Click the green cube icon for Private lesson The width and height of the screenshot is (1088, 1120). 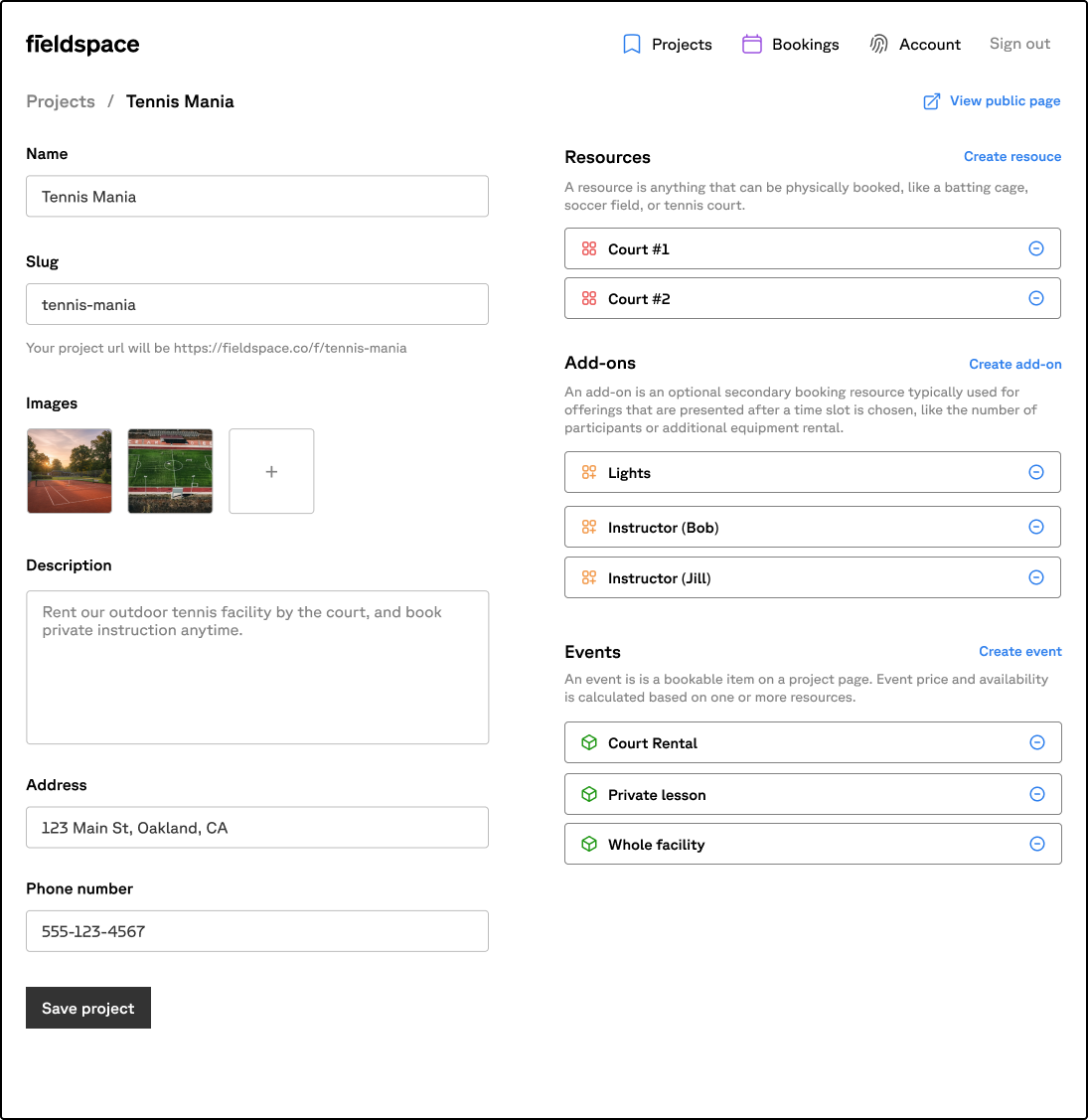(x=588, y=794)
